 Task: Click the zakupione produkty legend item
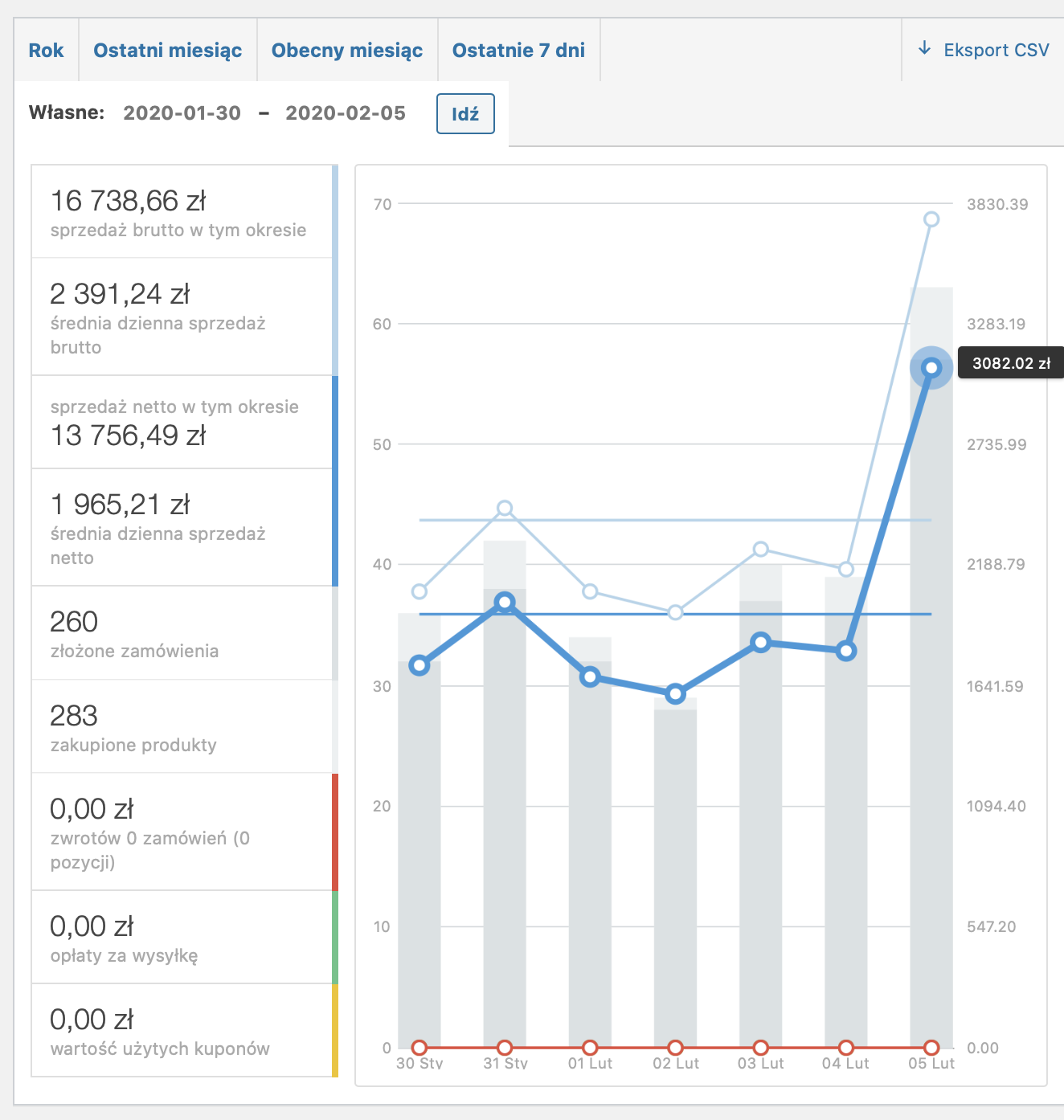click(x=182, y=727)
